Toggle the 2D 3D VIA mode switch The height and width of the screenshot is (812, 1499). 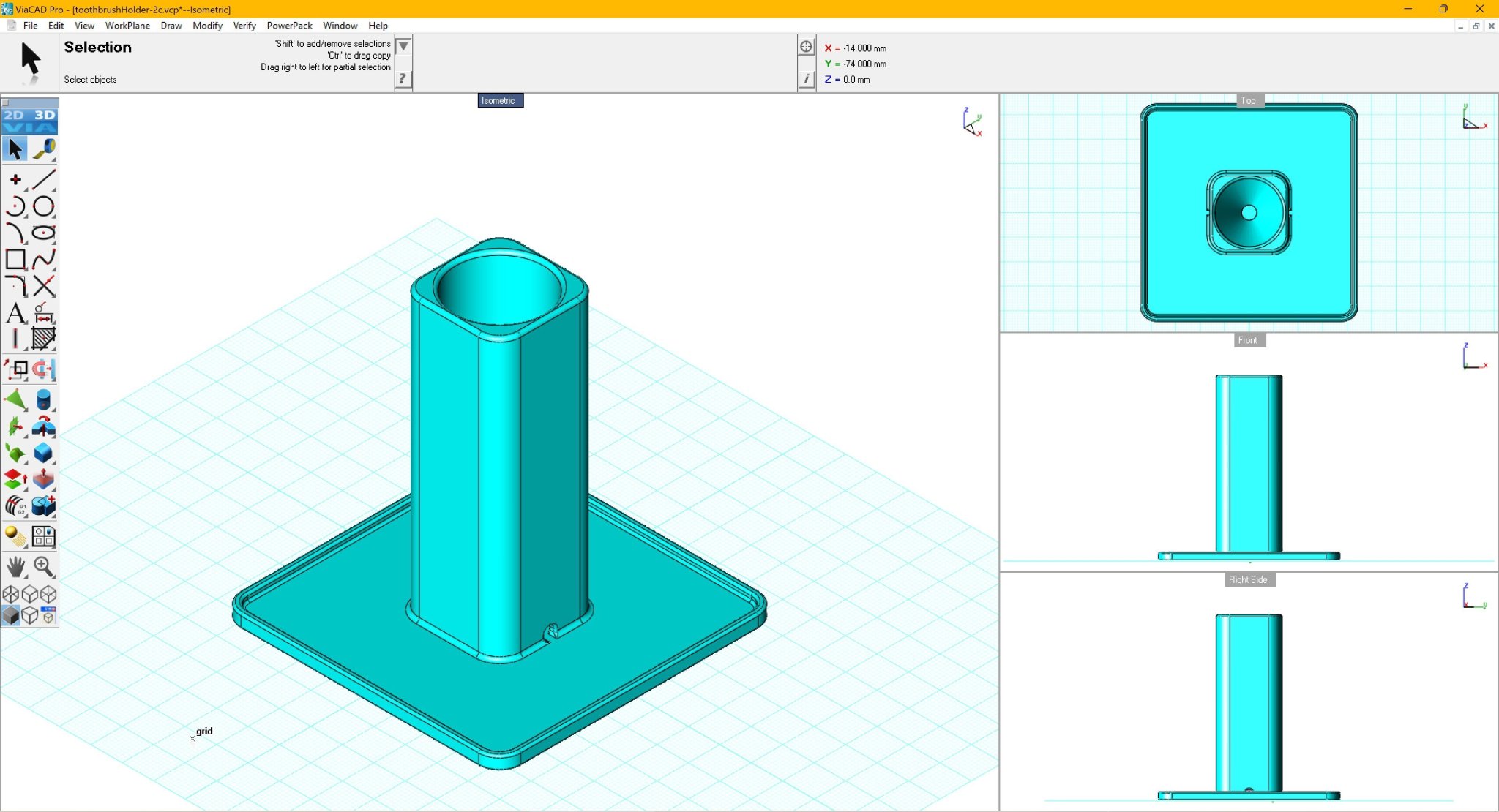(29, 121)
